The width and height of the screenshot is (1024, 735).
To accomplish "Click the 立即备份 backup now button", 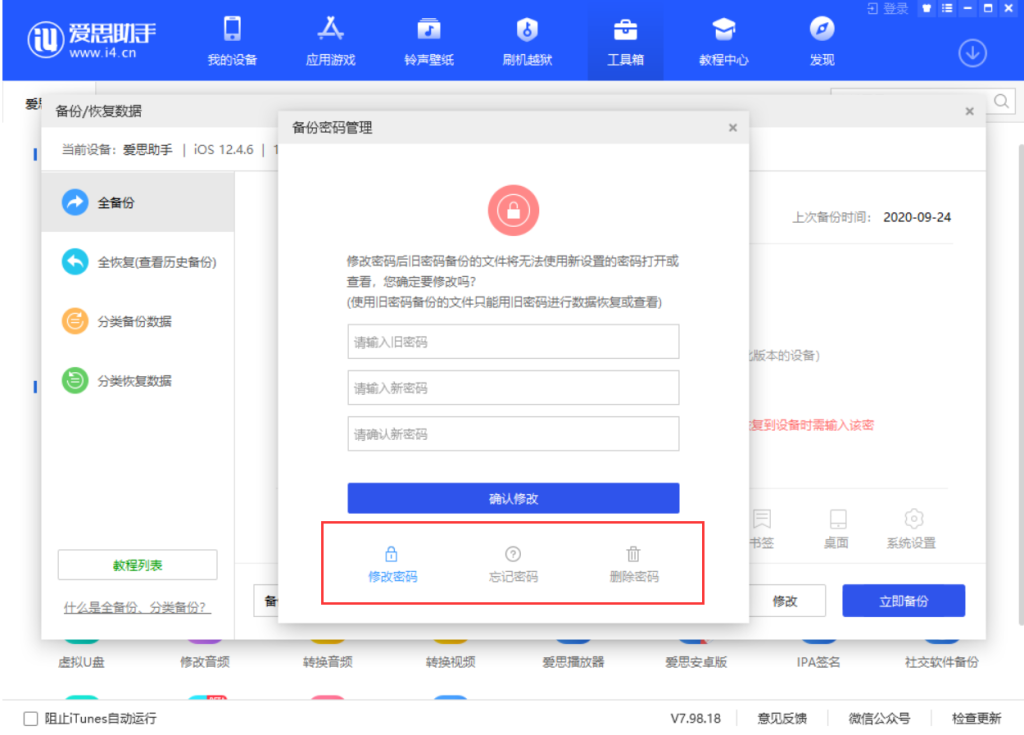I will click(x=903, y=601).
